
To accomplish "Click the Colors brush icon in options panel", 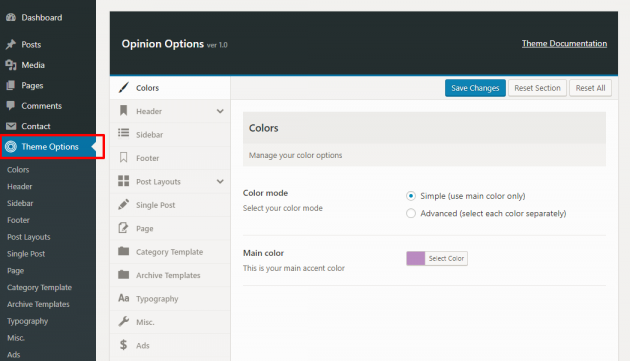I will coord(124,88).
